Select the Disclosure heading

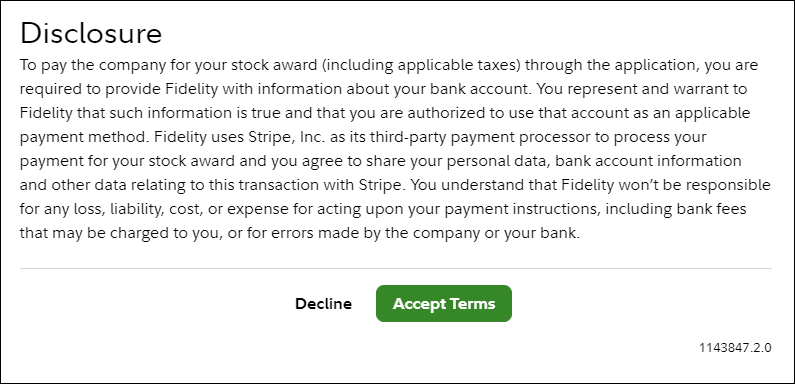(91, 33)
